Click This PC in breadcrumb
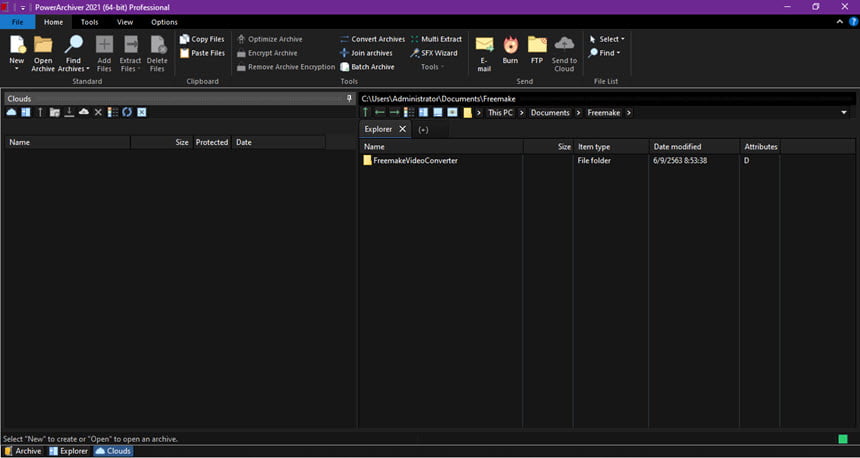This screenshot has height=458, width=860. click(x=500, y=112)
